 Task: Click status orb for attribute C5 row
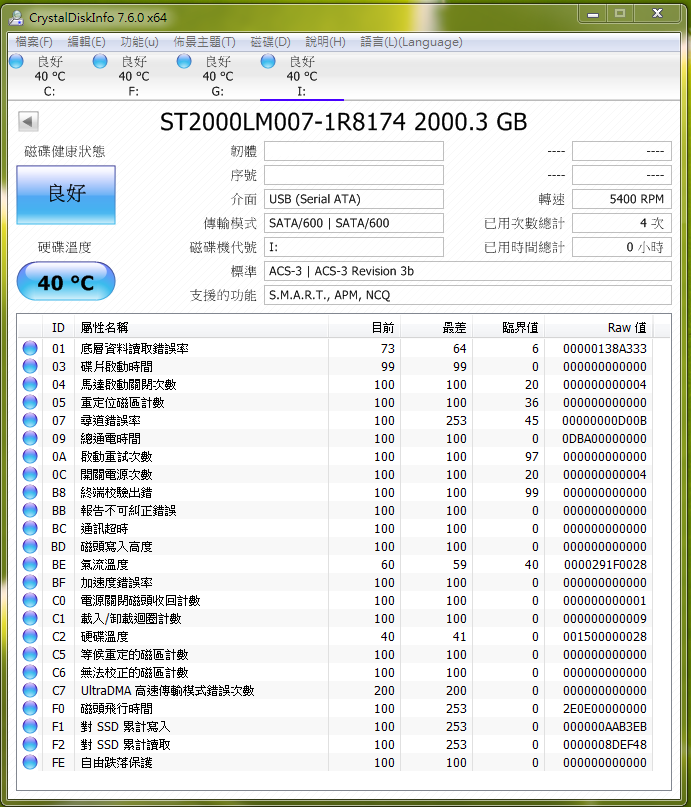30,655
